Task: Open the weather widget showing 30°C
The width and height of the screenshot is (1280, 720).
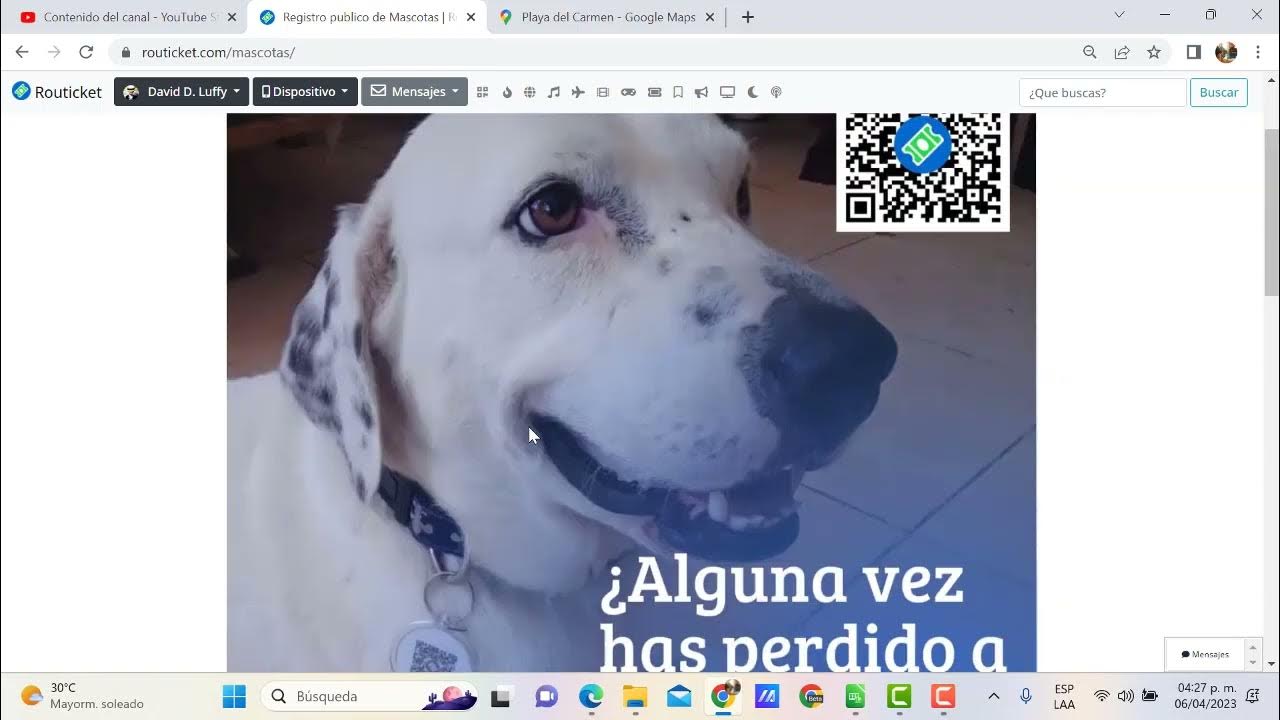Action: [83, 696]
